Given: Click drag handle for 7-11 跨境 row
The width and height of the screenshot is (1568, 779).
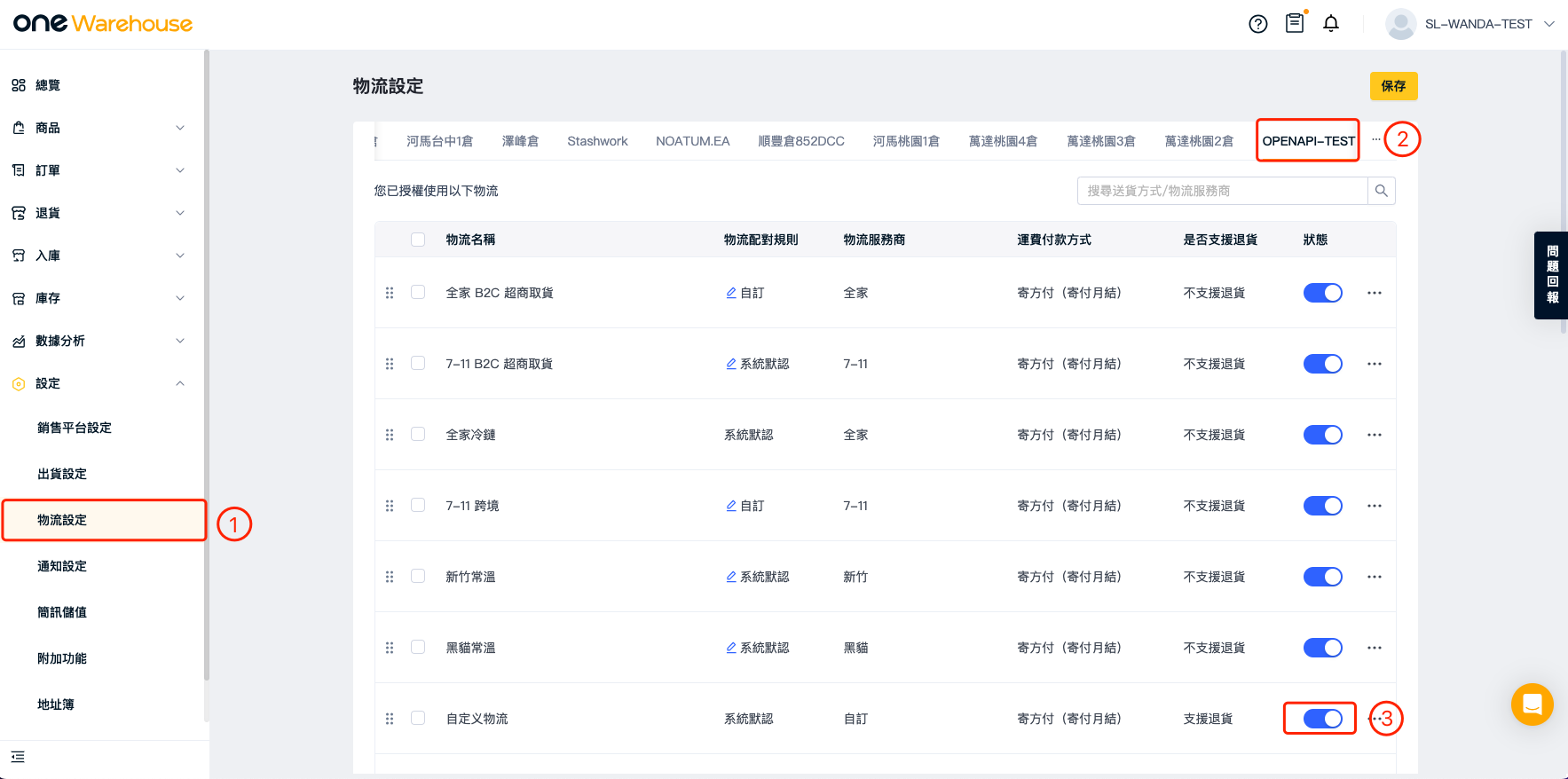Looking at the screenshot, I should tap(390, 506).
